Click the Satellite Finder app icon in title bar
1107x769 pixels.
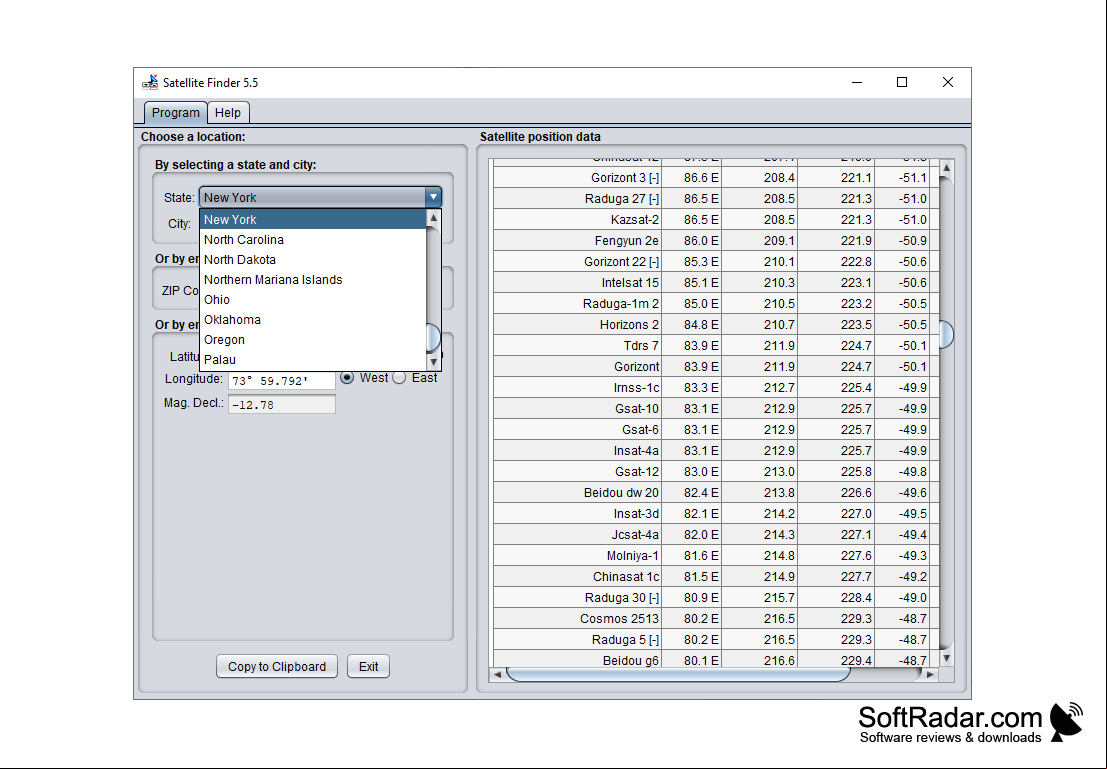pos(150,83)
